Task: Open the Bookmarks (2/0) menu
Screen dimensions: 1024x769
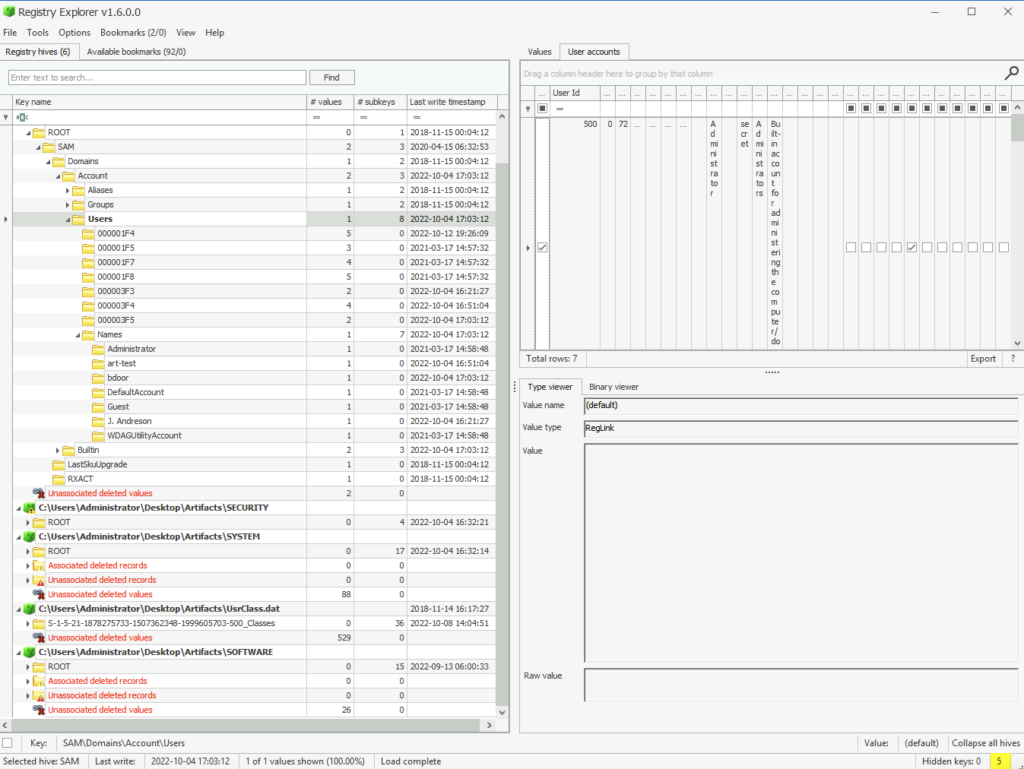Action: [x=133, y=33]
